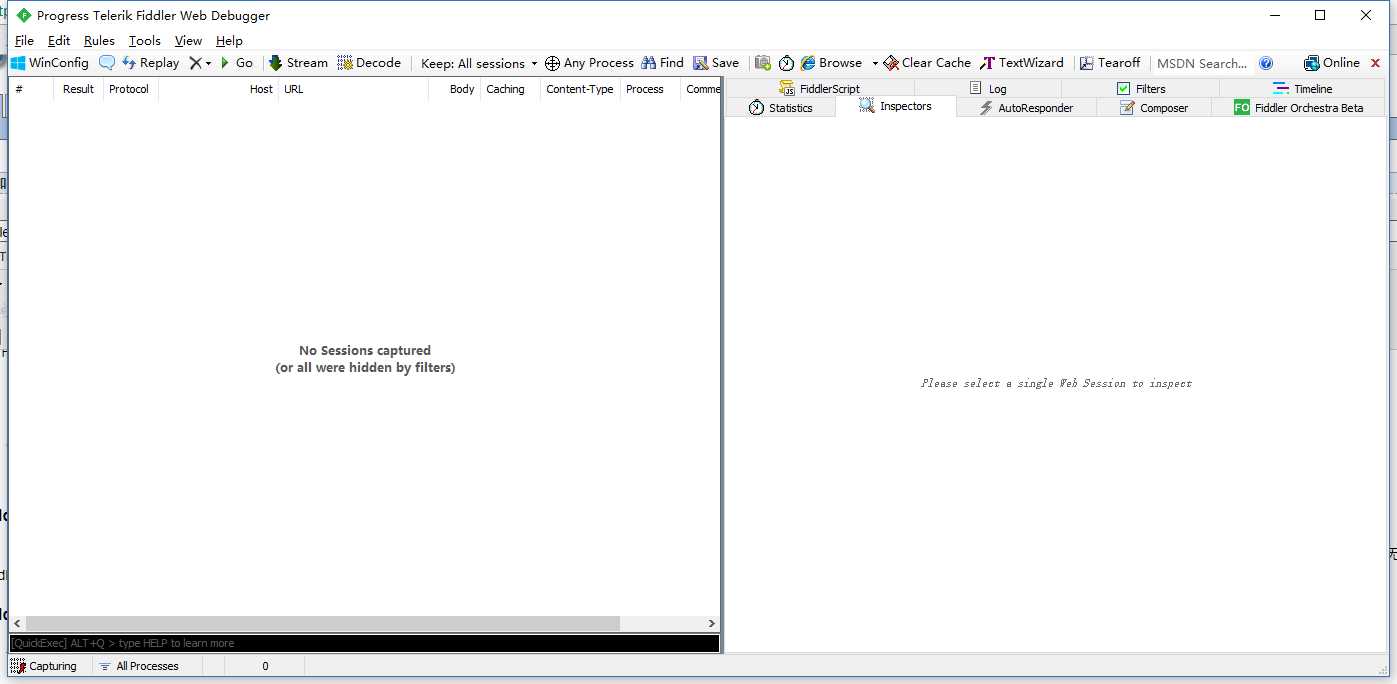
Task: Click Go to resume breakpoints
Action: tap(237, 63)
